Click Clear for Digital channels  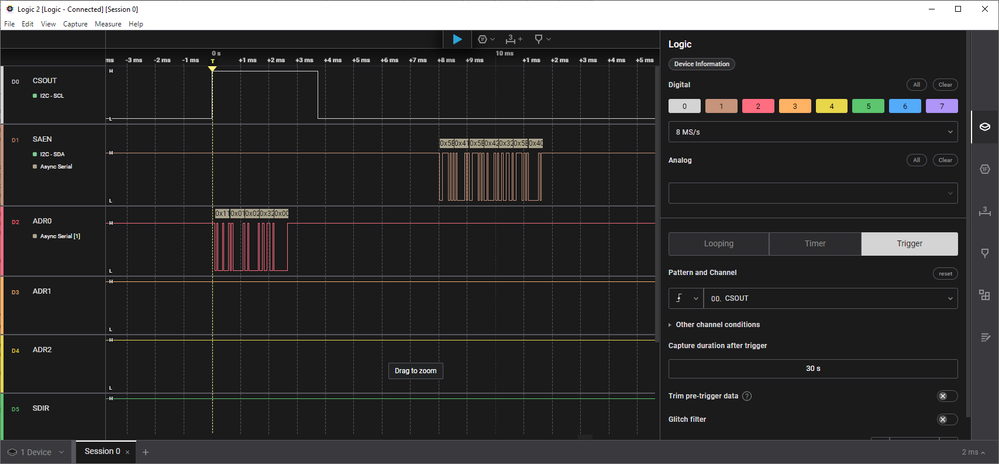click(x=945, y=85)
